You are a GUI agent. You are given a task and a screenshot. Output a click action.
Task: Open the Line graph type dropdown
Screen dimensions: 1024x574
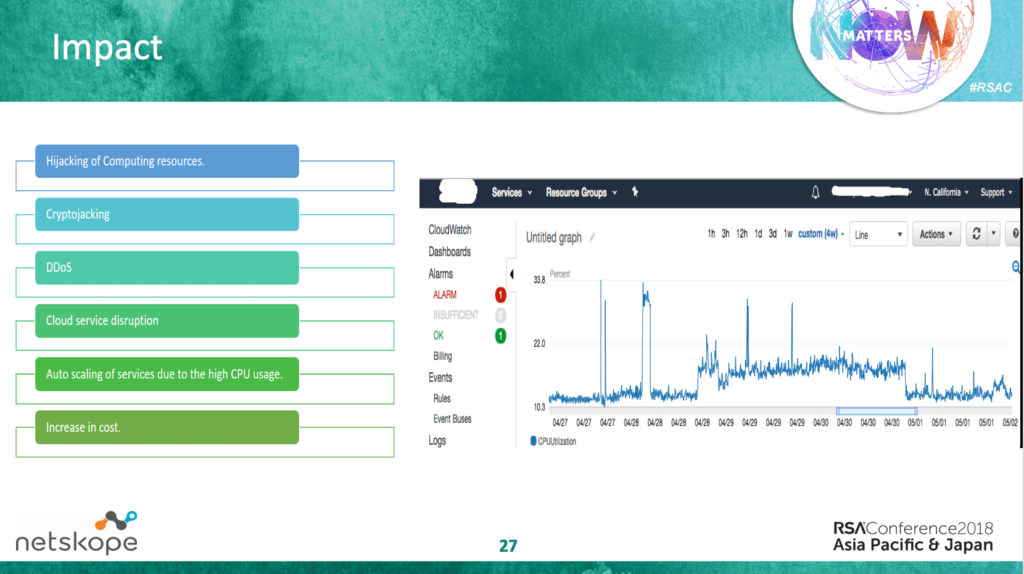878,234
